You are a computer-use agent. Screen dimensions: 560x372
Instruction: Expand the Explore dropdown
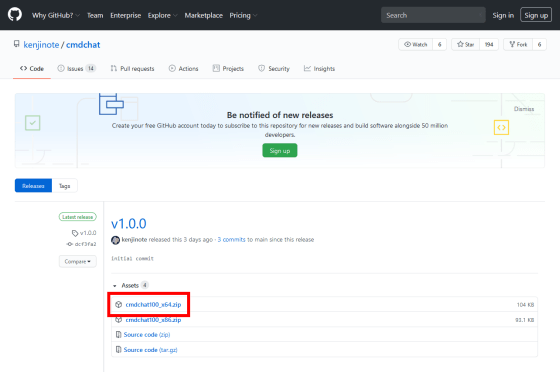[162, 15]
